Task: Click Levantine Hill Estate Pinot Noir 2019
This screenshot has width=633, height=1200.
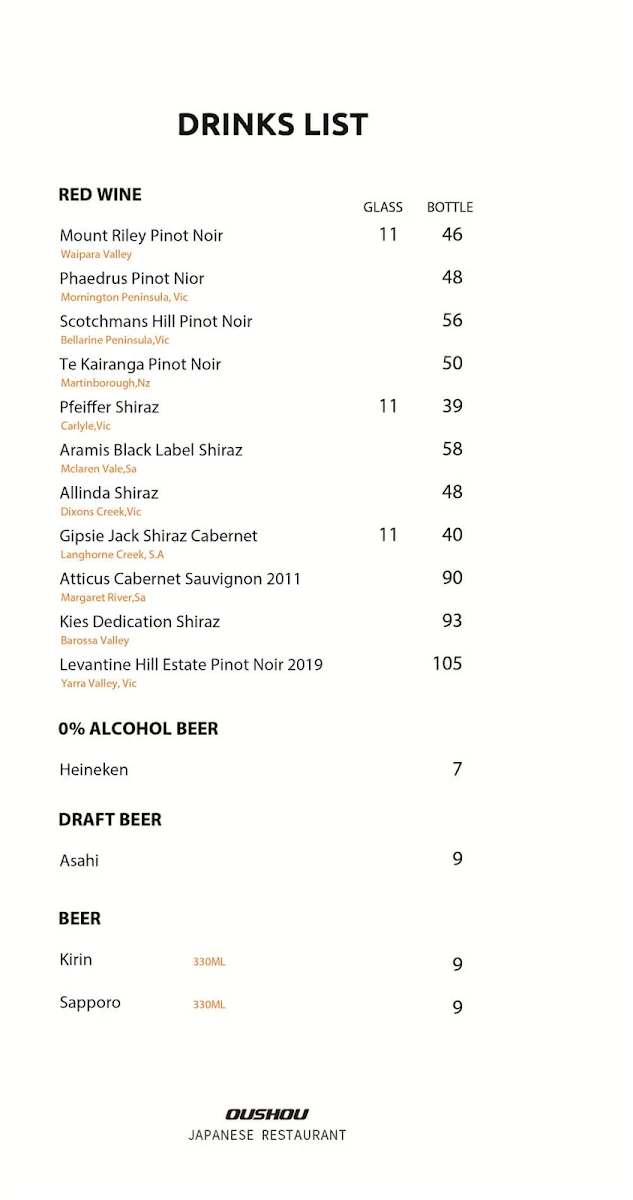Action: 191,665
